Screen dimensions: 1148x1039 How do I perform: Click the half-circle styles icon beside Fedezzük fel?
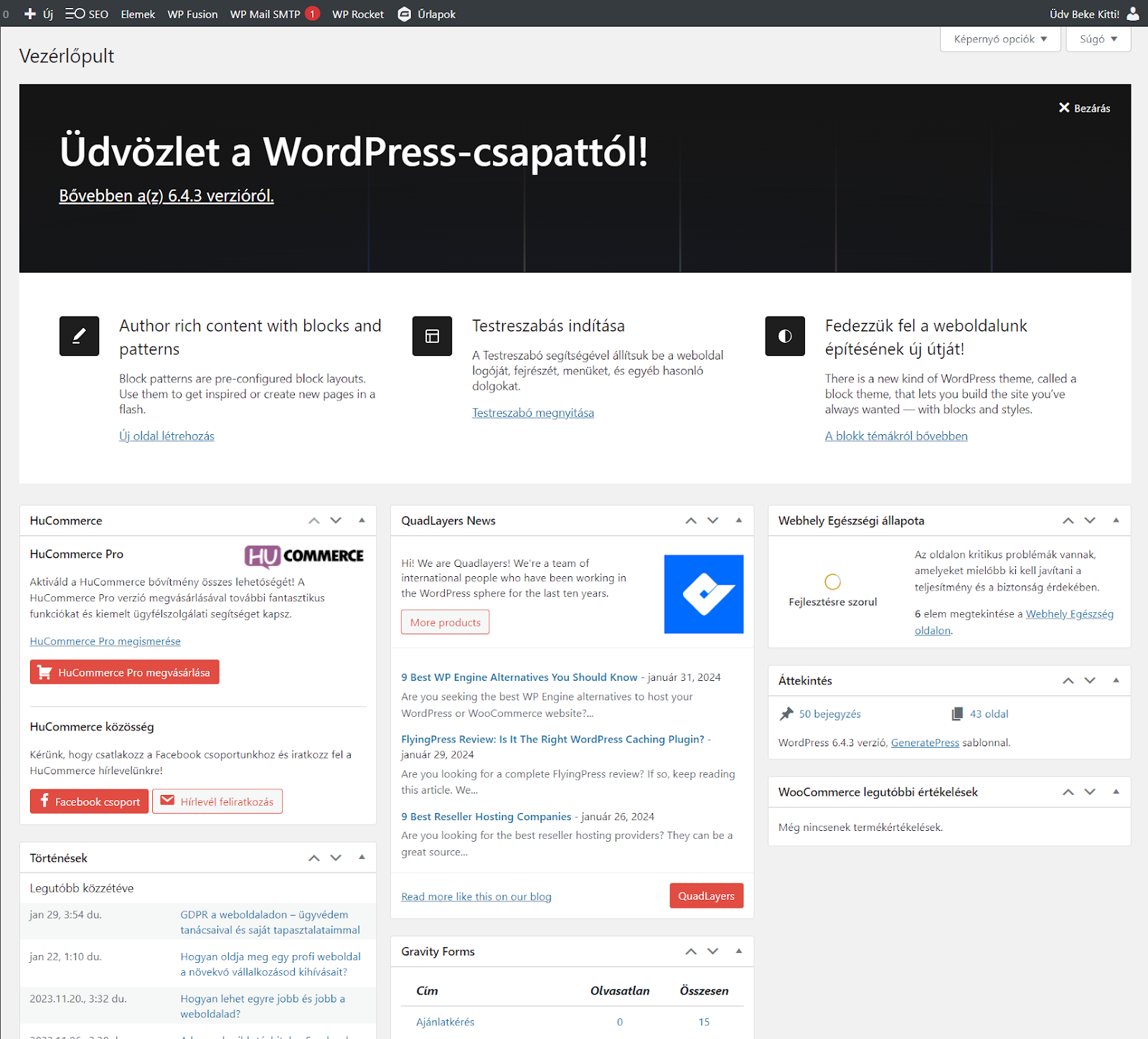tap(785, 336)
